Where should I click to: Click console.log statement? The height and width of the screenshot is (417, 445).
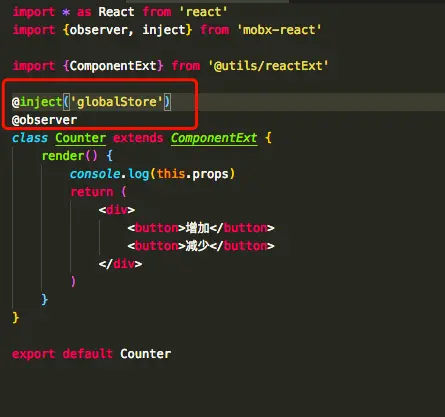tap(152, 174)
